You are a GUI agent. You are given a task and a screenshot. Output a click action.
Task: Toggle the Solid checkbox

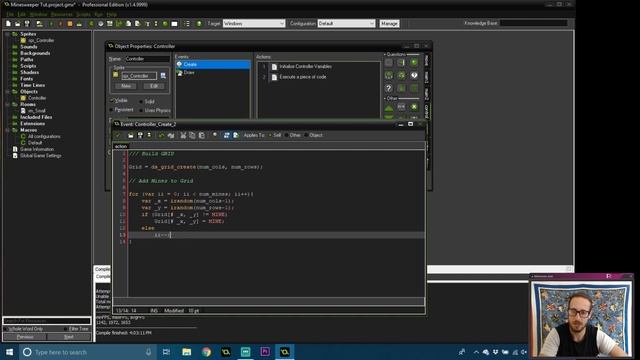(141, 101)
